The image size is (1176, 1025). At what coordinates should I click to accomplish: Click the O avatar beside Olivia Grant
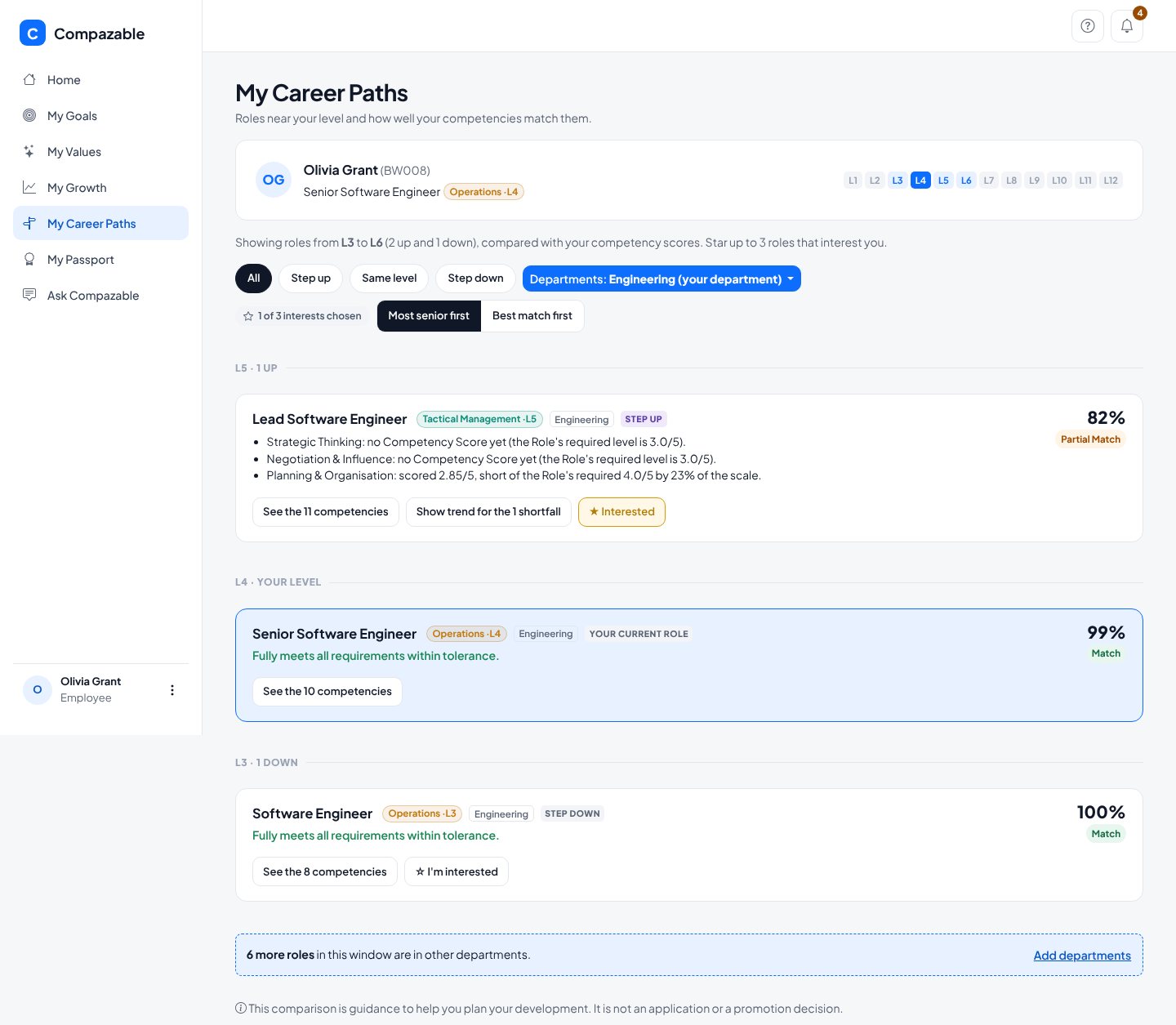coord(38,690)
